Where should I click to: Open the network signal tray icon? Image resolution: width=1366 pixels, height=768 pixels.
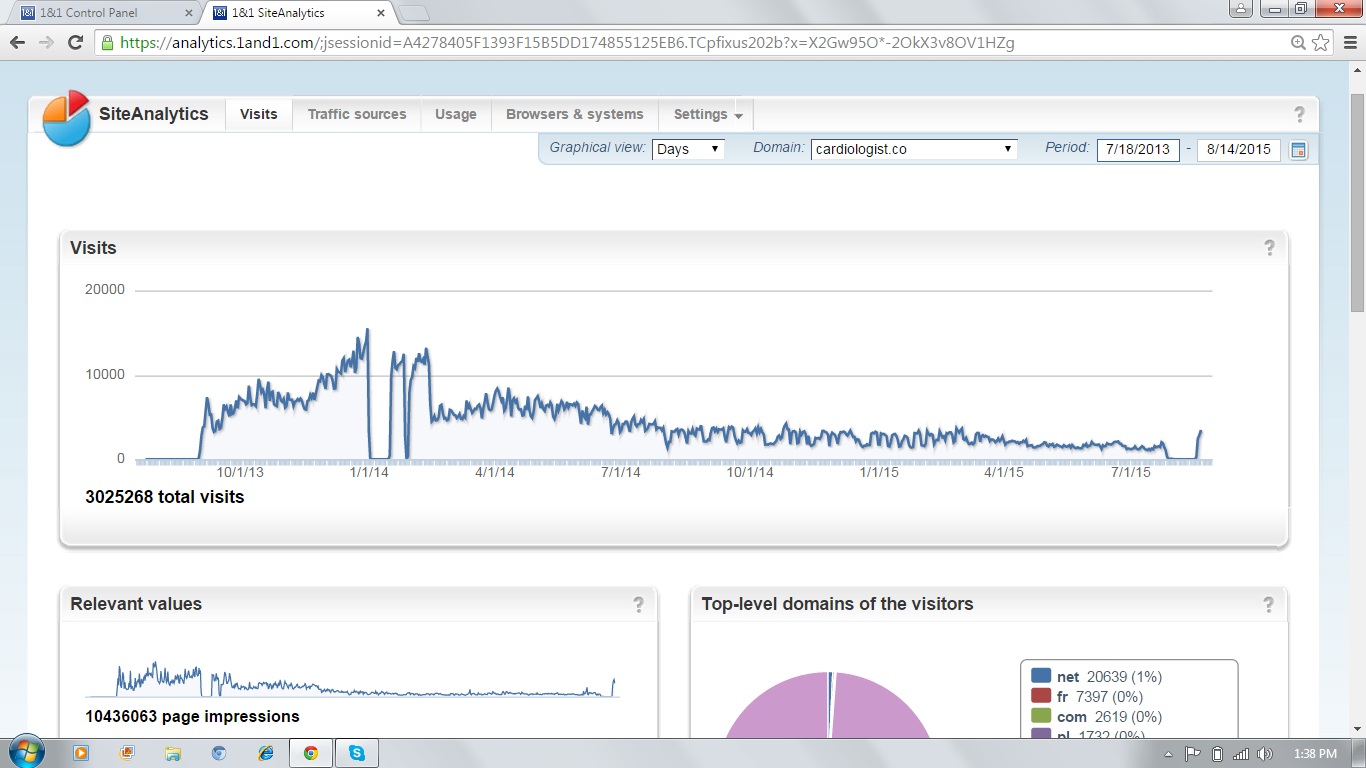point(1241,754)
